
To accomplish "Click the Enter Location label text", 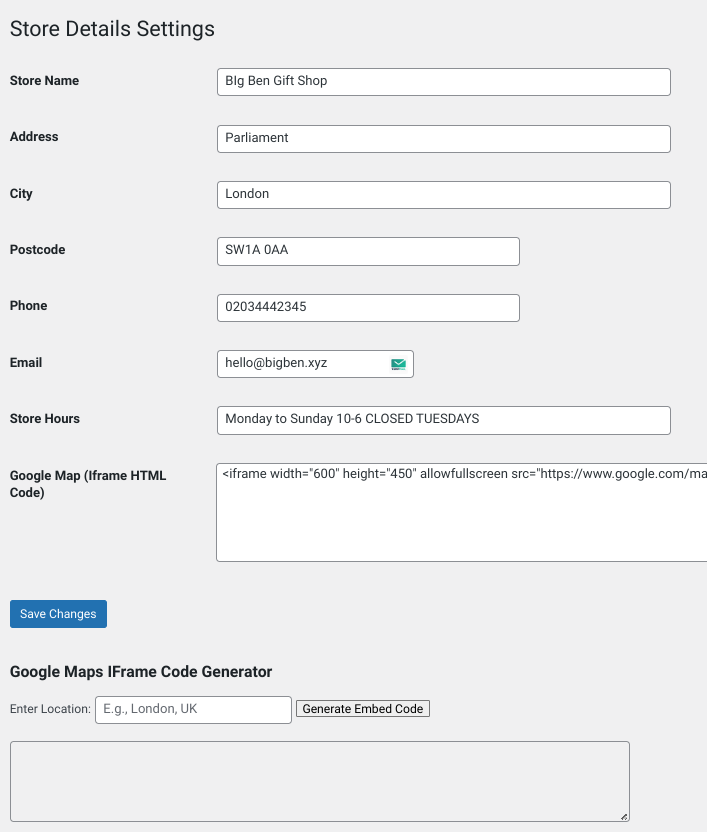I will coord(50,709).
